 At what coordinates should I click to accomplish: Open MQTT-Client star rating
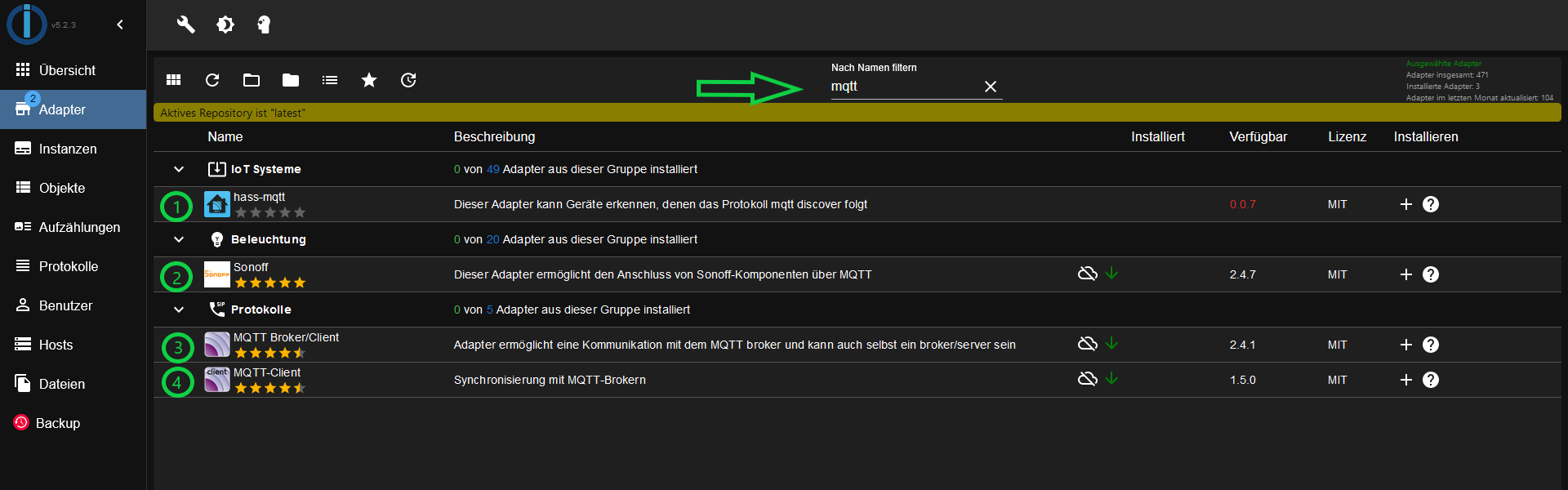[270, 388]
